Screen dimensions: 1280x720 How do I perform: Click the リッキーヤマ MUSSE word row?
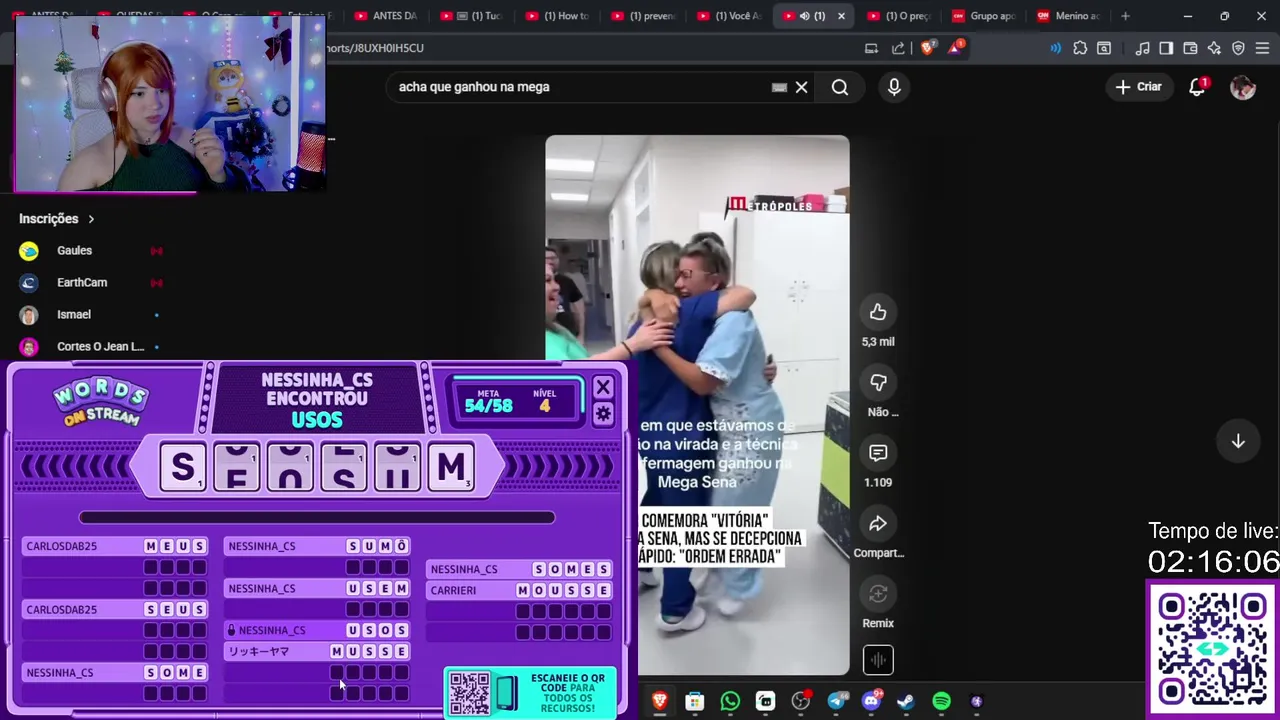(x=317, y=651)
